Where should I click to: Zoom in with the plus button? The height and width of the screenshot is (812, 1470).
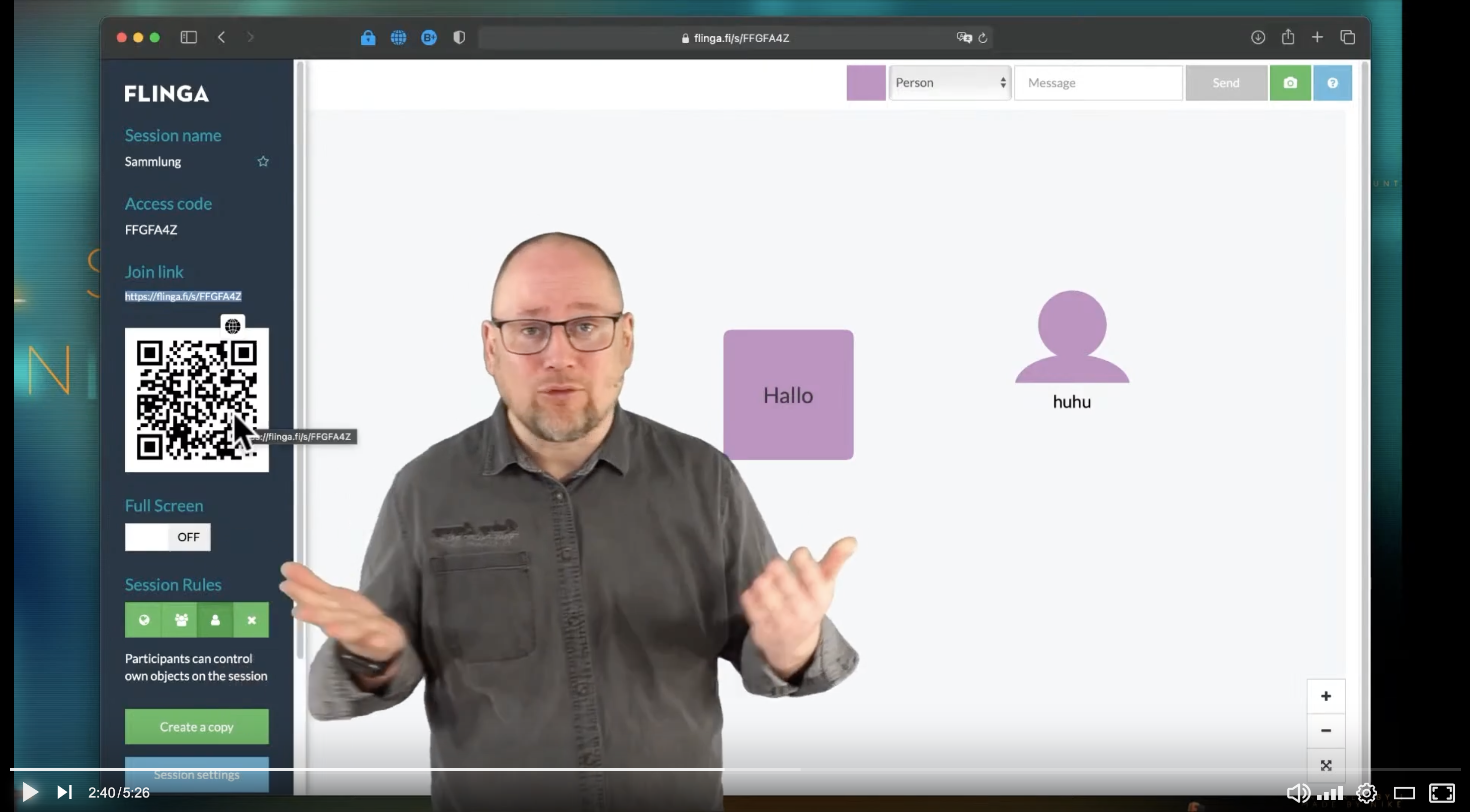point(1325,696)
